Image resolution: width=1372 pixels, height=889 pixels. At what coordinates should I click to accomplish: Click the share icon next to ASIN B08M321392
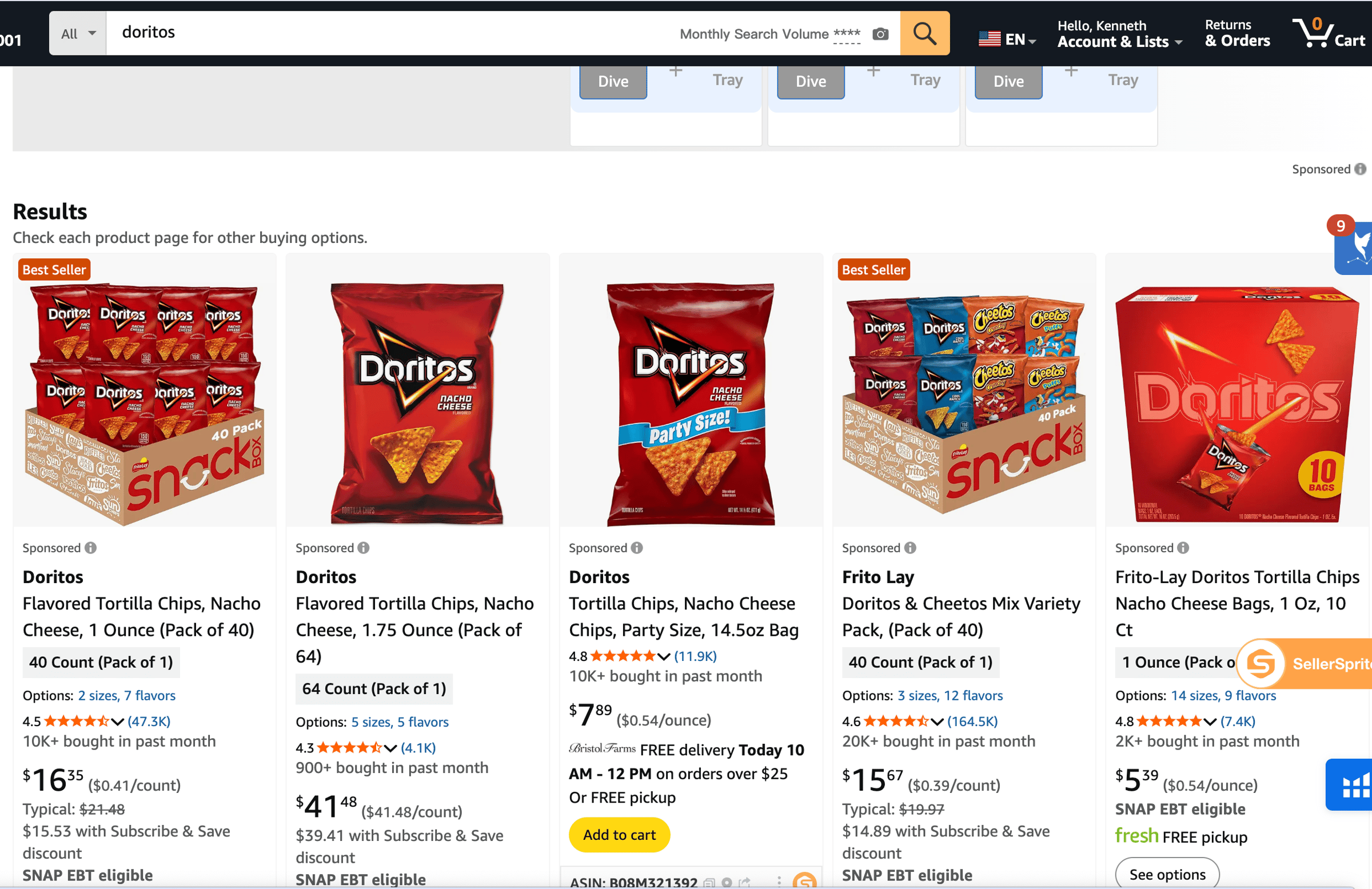click(x=745, y=882)
